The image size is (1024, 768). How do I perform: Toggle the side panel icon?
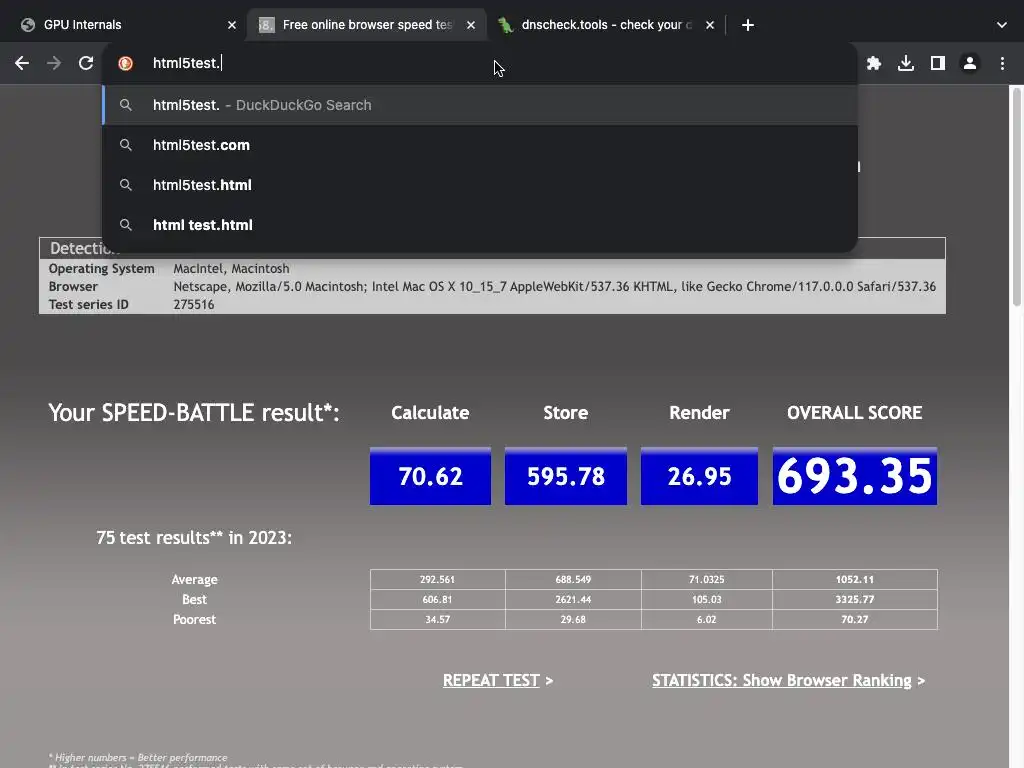[938, 63]
